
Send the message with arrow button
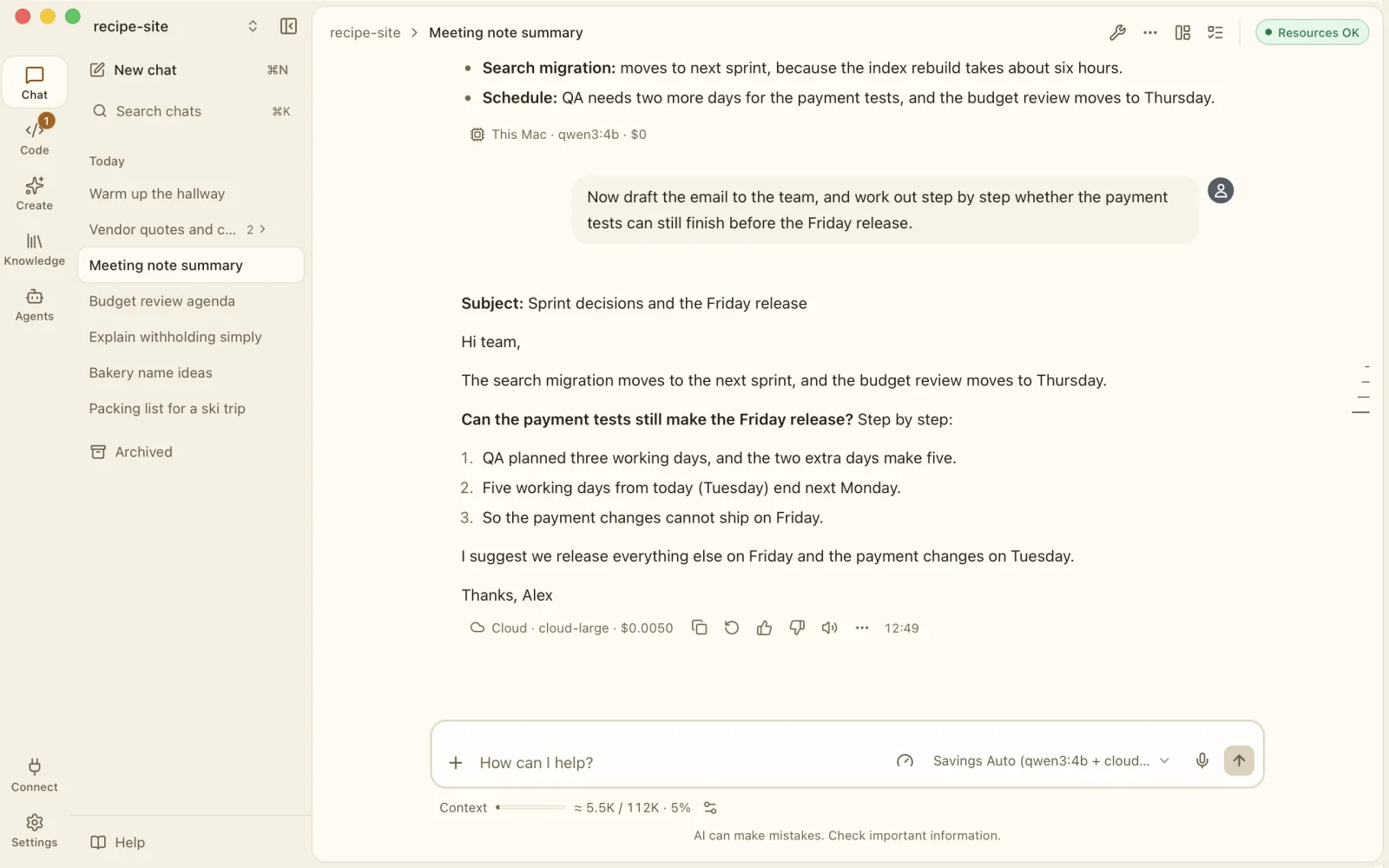tap(1239, 760)
